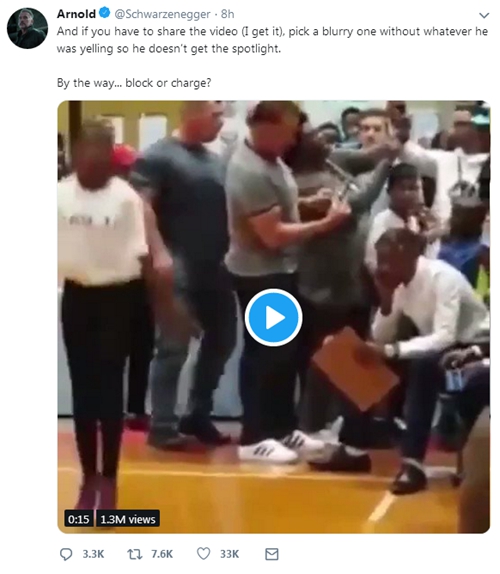Click the tweet text starting 'And if you'
The width and height of the screenshot is (500, 574).
click(x=272, y=40)
